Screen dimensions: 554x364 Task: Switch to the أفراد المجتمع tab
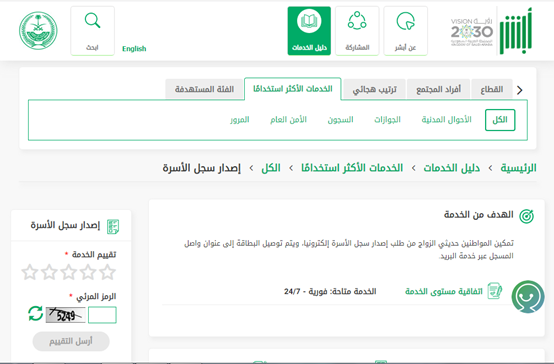pos(438,89)
